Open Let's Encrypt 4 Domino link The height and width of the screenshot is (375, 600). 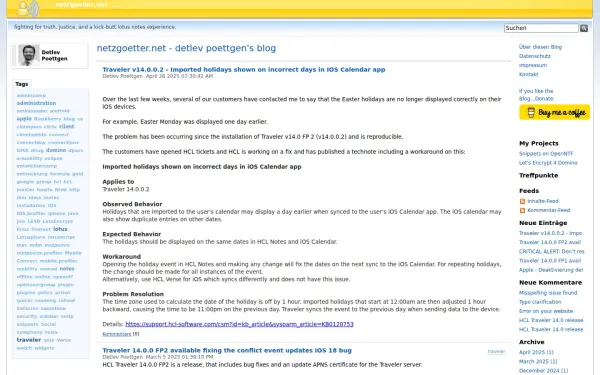coord(548,163)
